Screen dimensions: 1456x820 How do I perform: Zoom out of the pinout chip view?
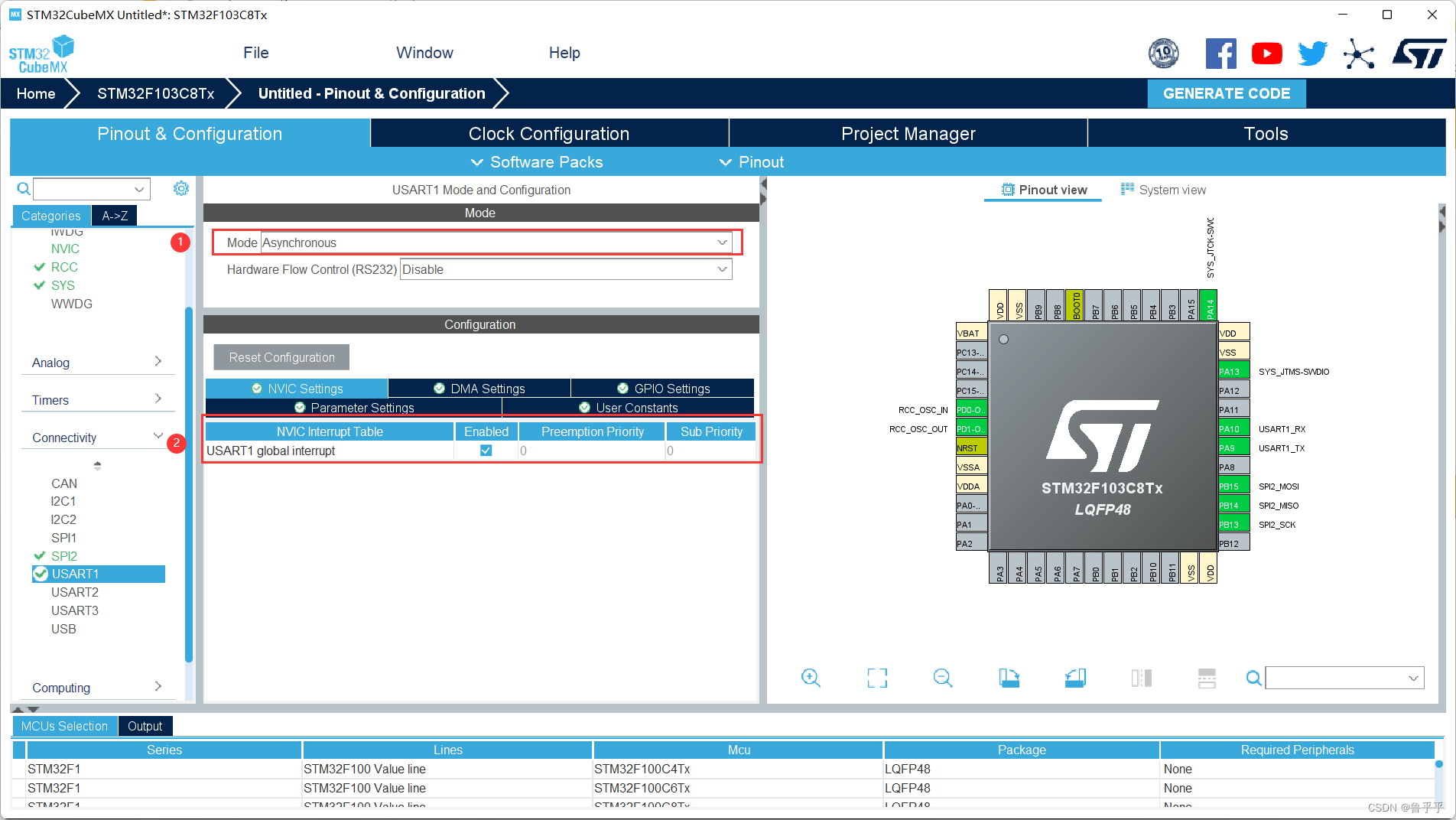coord(943,678)
